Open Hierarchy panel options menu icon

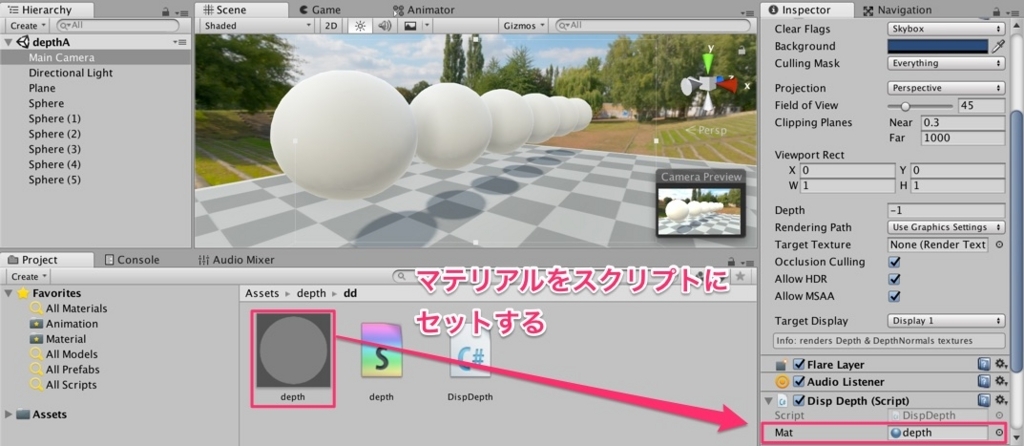click(180, 12)
